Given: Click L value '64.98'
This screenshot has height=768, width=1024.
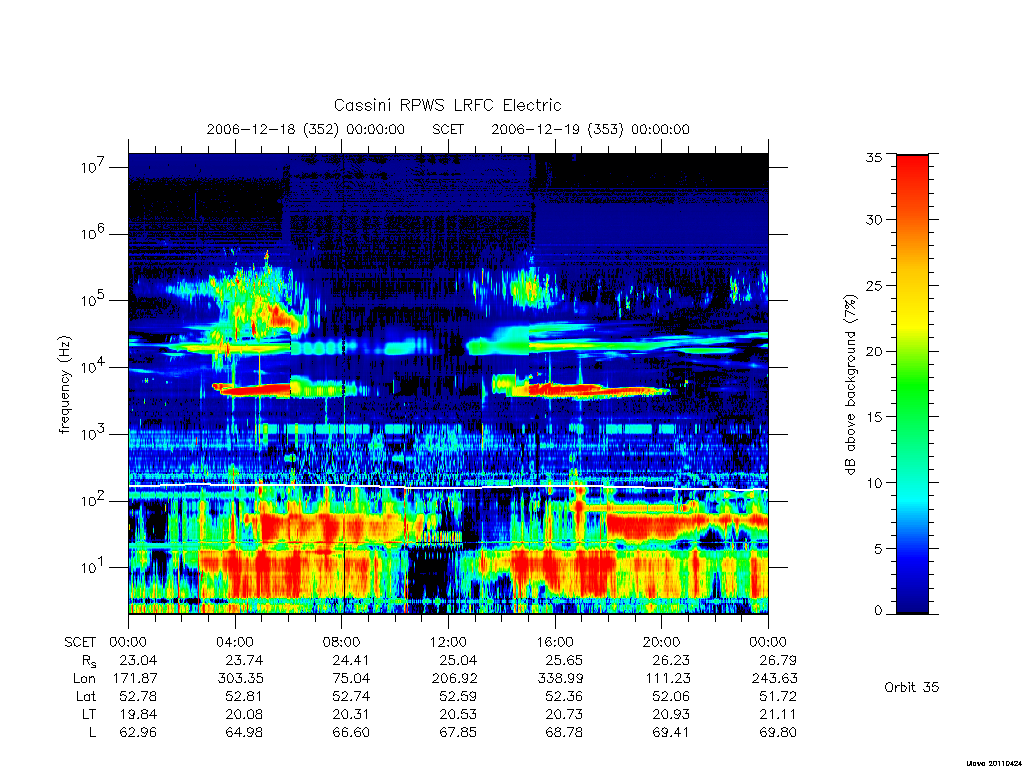Looking at the screenshot, I should pyautogui.click(x=244, y=732).
